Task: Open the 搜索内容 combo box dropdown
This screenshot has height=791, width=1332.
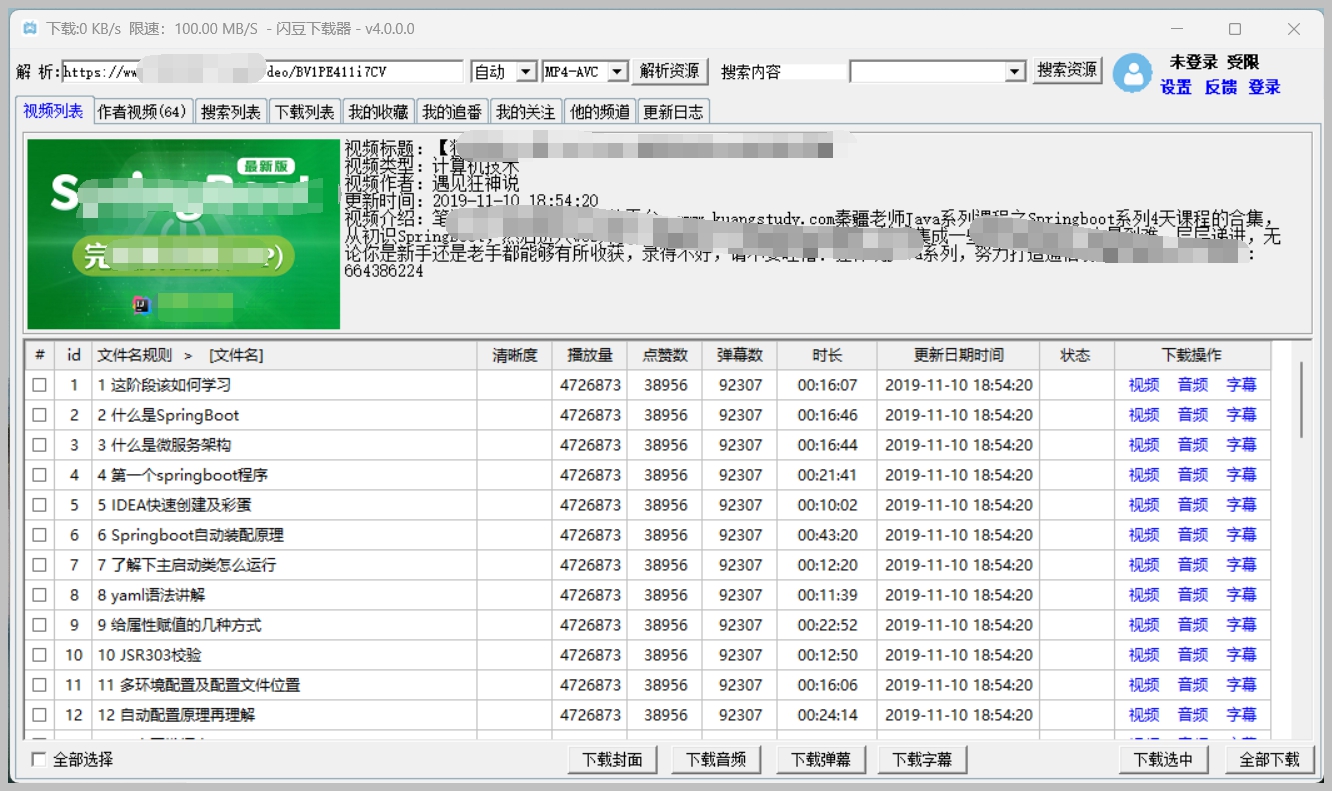Action: 1015,72
